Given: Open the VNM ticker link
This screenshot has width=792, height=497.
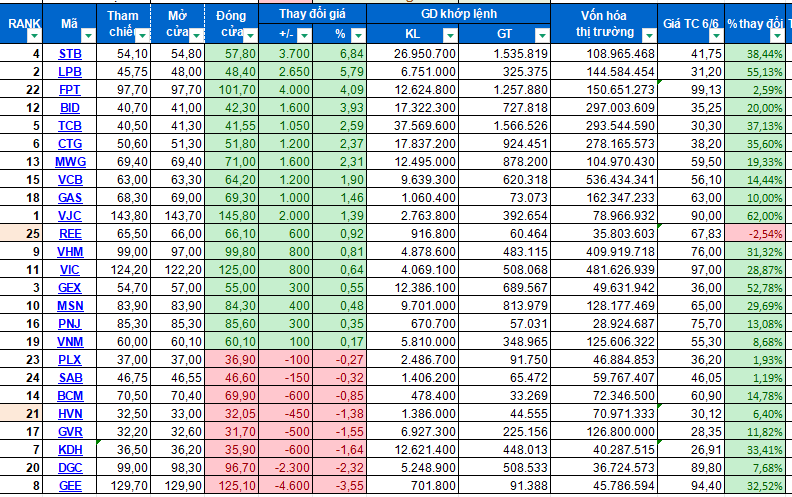Looking at the screenshot, I should (70, 342).
